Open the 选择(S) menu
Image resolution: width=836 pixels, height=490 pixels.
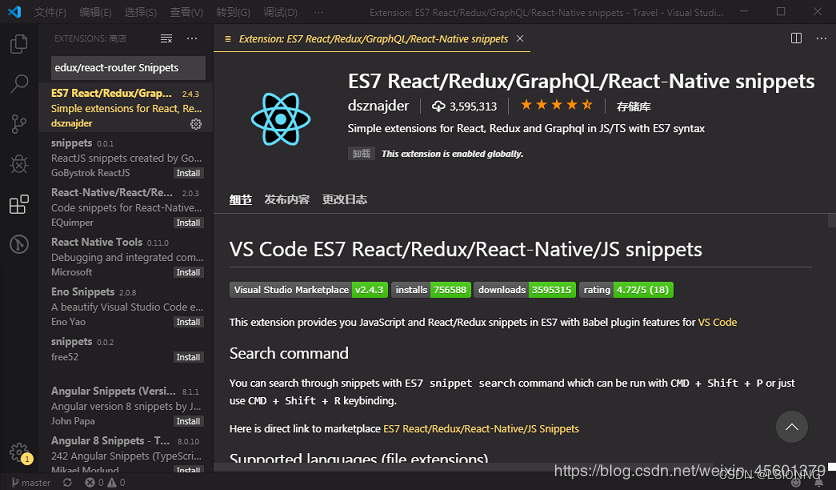click(x=140, y=12)
